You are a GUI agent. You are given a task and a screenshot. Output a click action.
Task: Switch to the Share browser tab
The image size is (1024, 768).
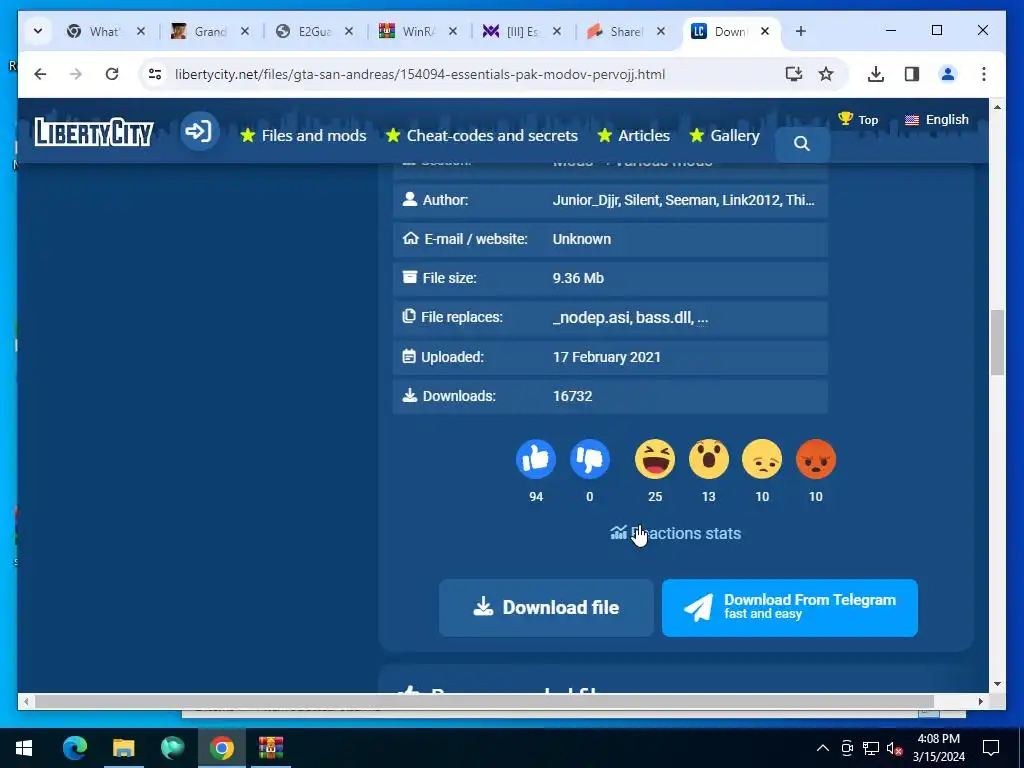point(626,31)
